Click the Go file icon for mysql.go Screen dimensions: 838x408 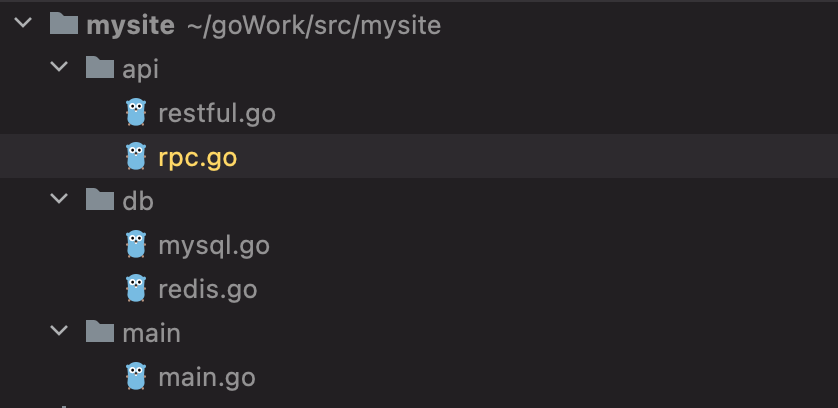coord(136,244)
